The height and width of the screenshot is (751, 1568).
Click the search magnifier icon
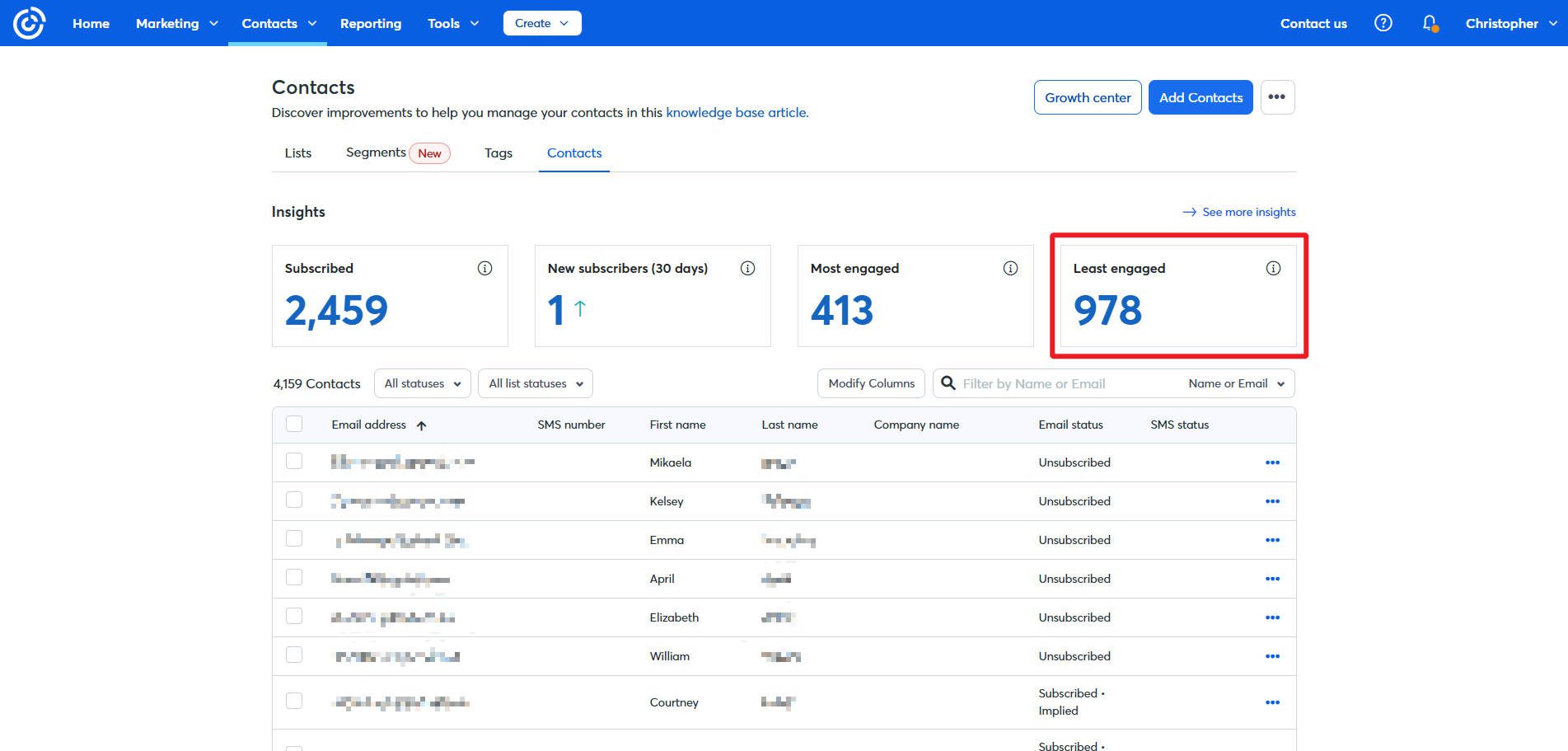coord(948,383)
